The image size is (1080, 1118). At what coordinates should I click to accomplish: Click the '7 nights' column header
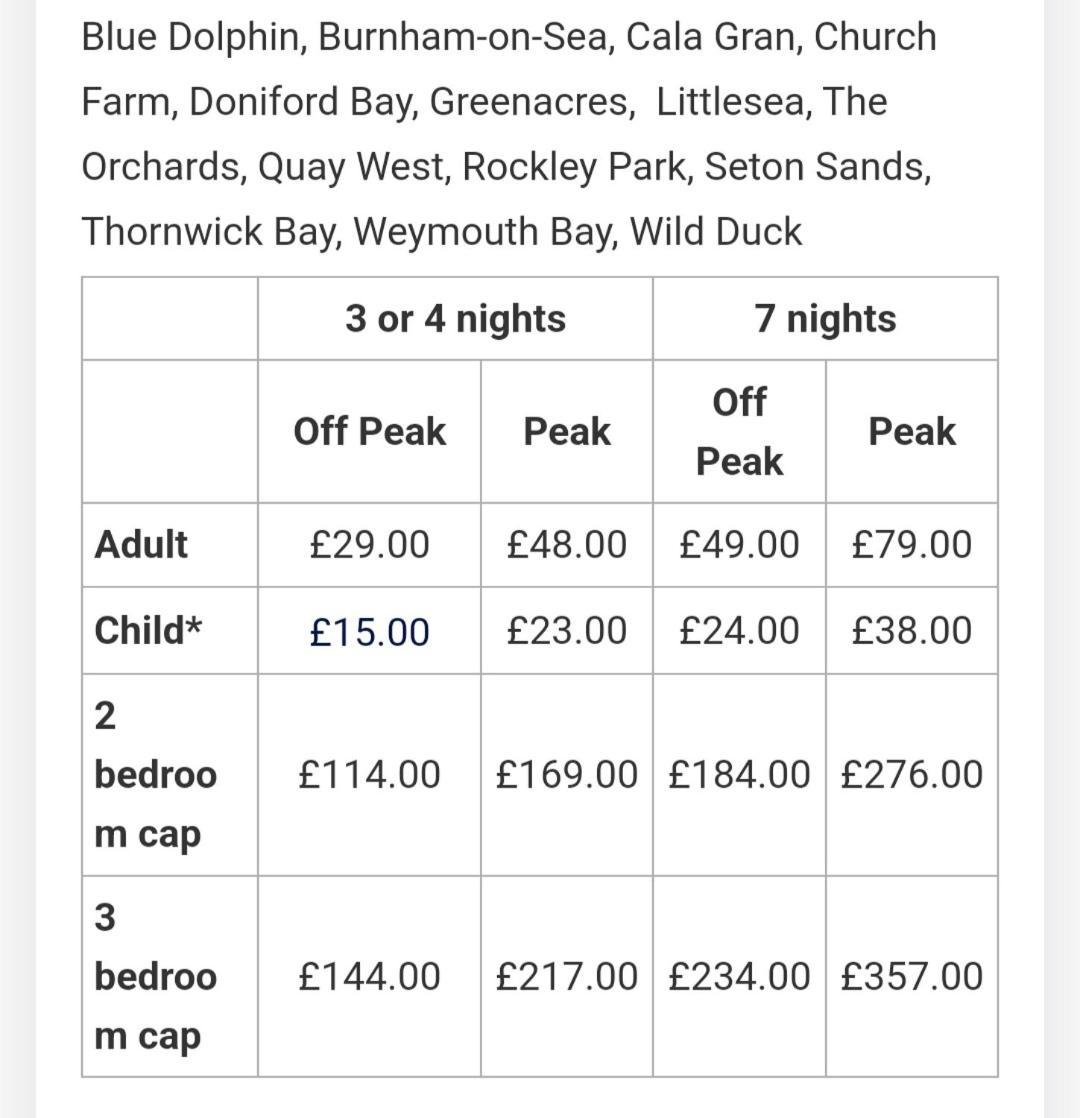[826, 318]
